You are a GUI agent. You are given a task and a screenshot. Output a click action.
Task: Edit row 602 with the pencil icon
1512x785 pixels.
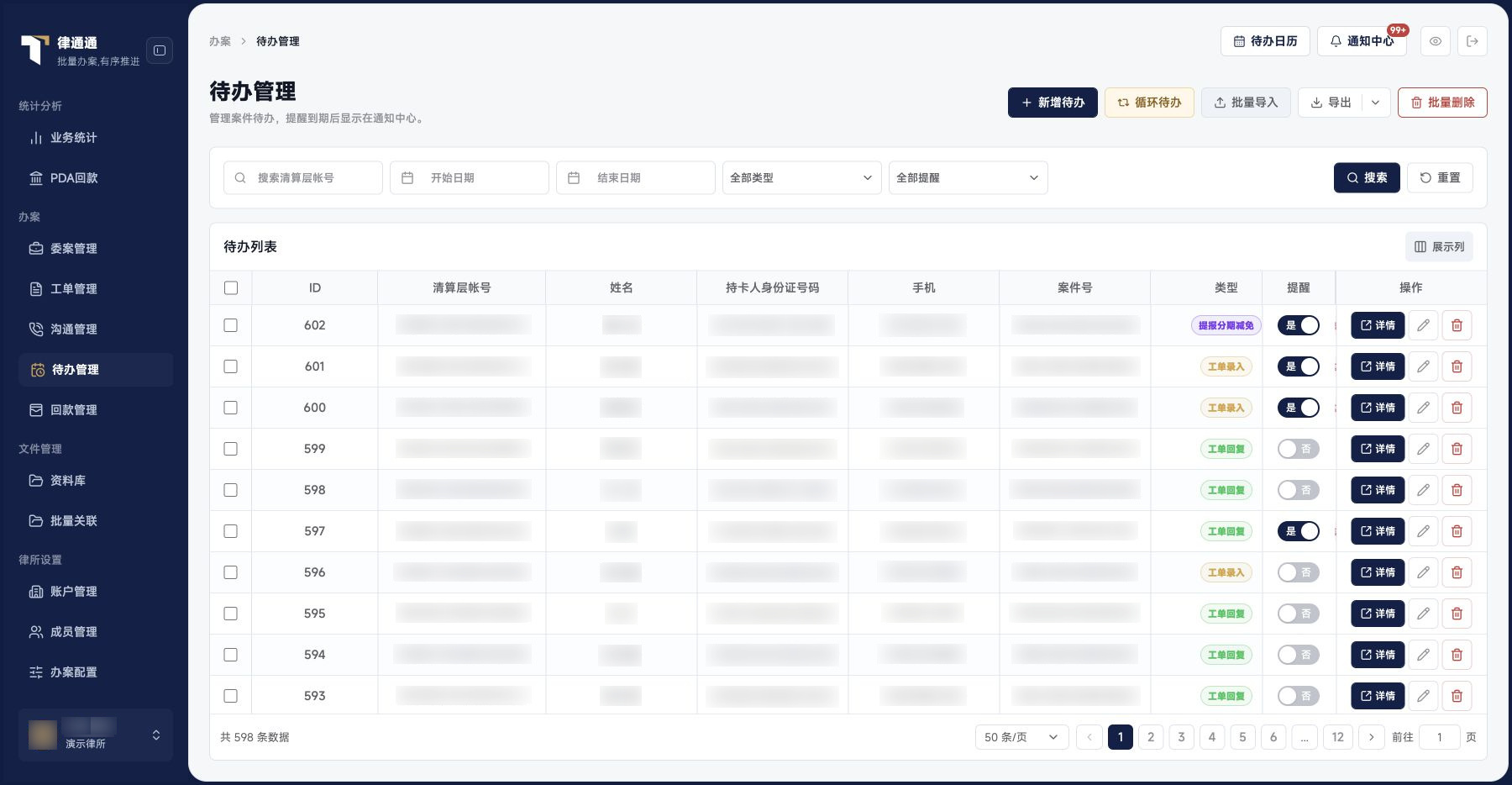point(1423,325)
